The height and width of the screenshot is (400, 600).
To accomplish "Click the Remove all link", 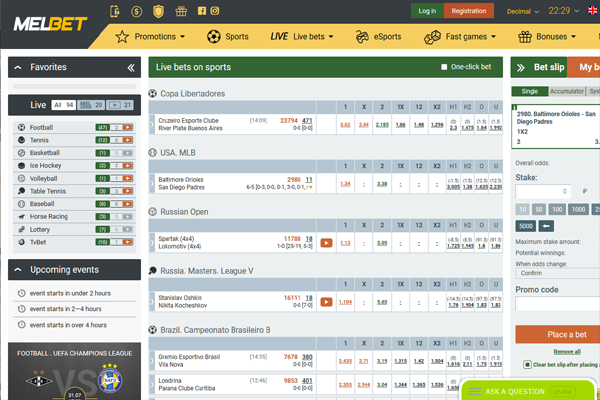I will 567,352.
